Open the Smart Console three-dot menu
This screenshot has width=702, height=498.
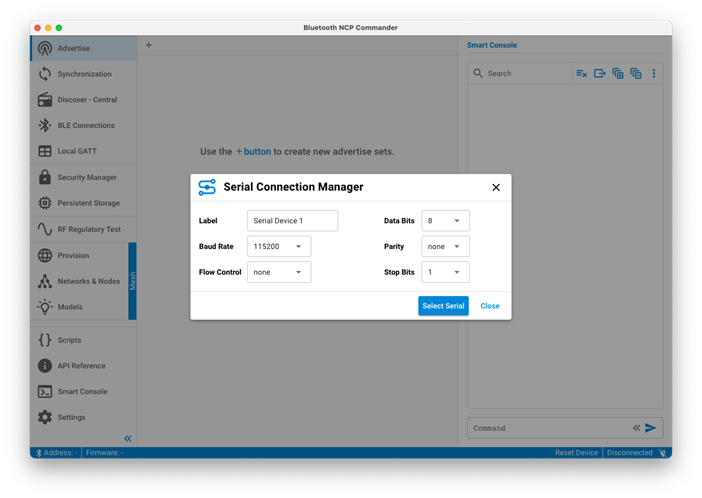pyautogui.click(x=654, y=74)
